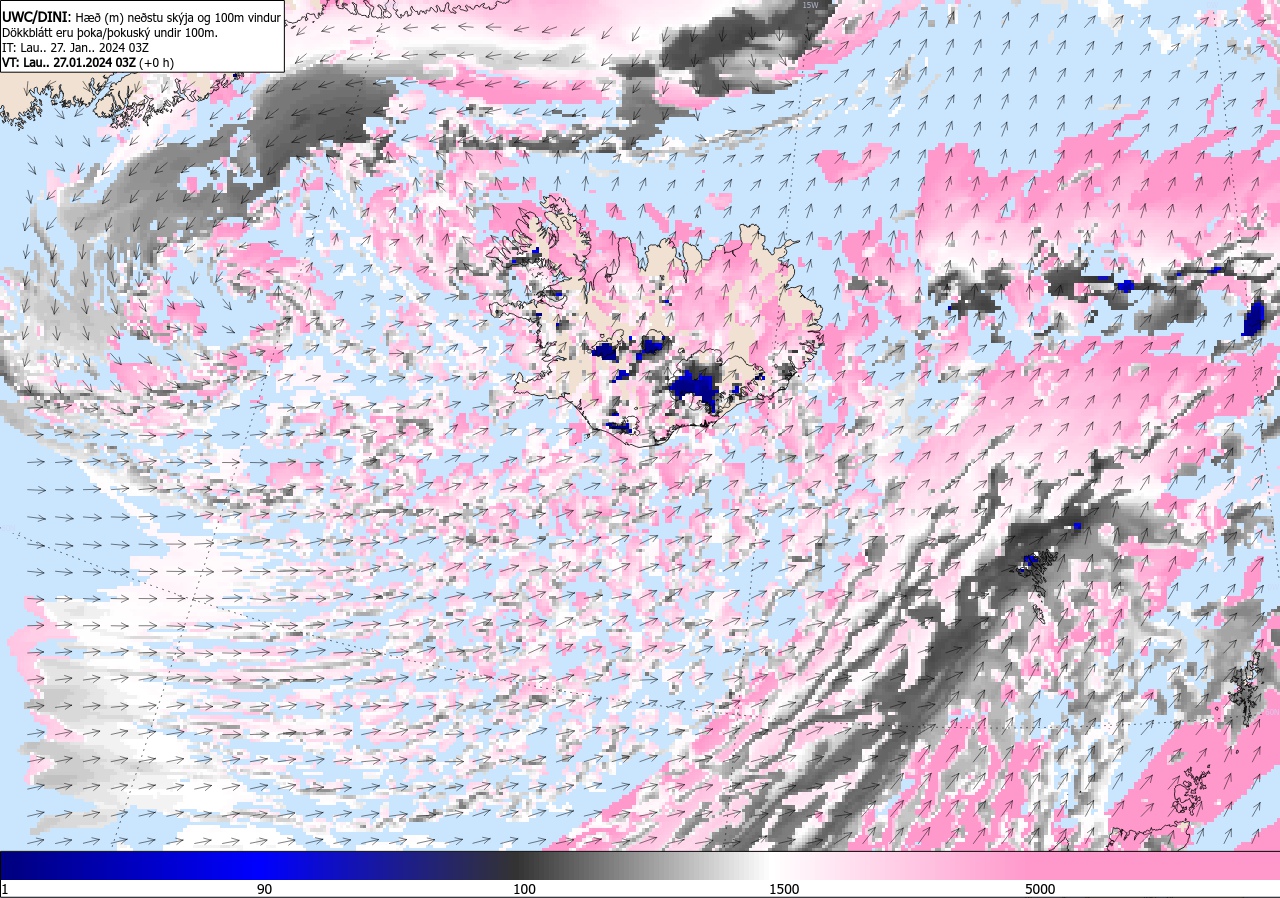This screenshot has height=898, width=1280.
Task: Click the UWC/DINI title text in legend box
Action: pyautogui.click(x=35, y=17)
